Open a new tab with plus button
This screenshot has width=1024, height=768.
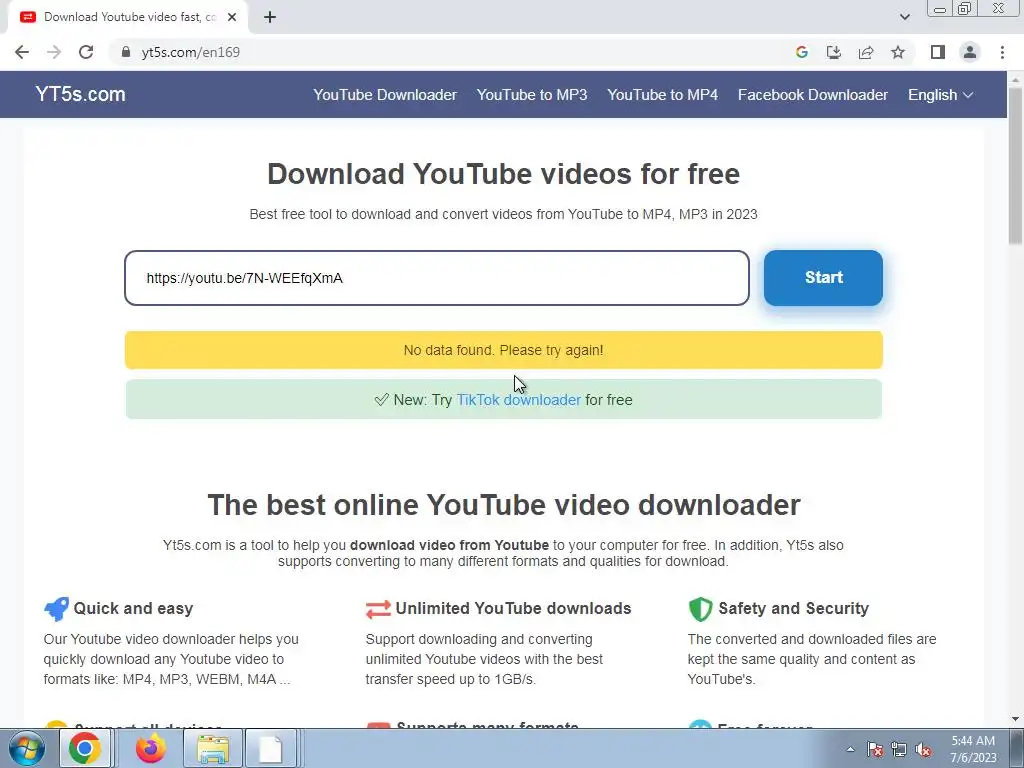(270, 18)
